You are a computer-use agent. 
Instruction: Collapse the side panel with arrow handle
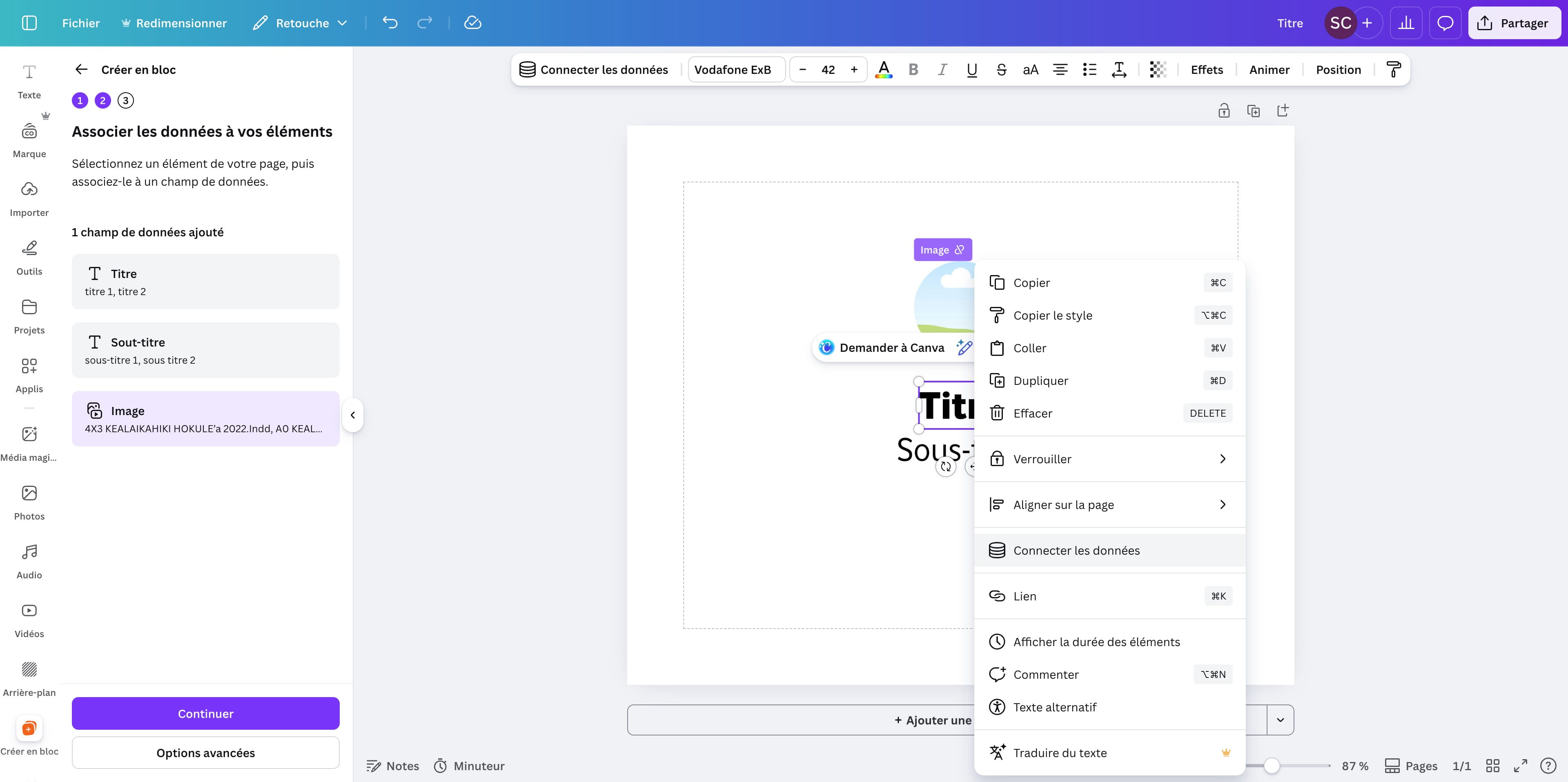click(352, 415)
